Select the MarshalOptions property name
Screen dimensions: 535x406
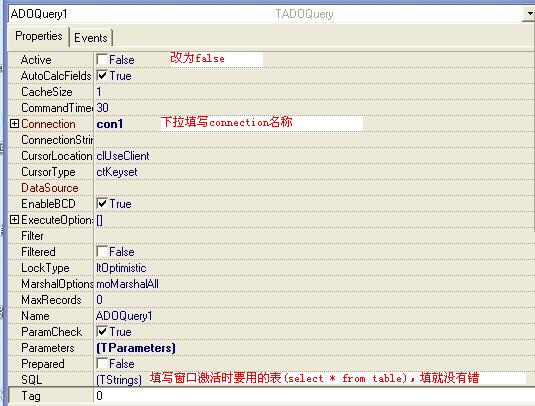coord(57,284)
